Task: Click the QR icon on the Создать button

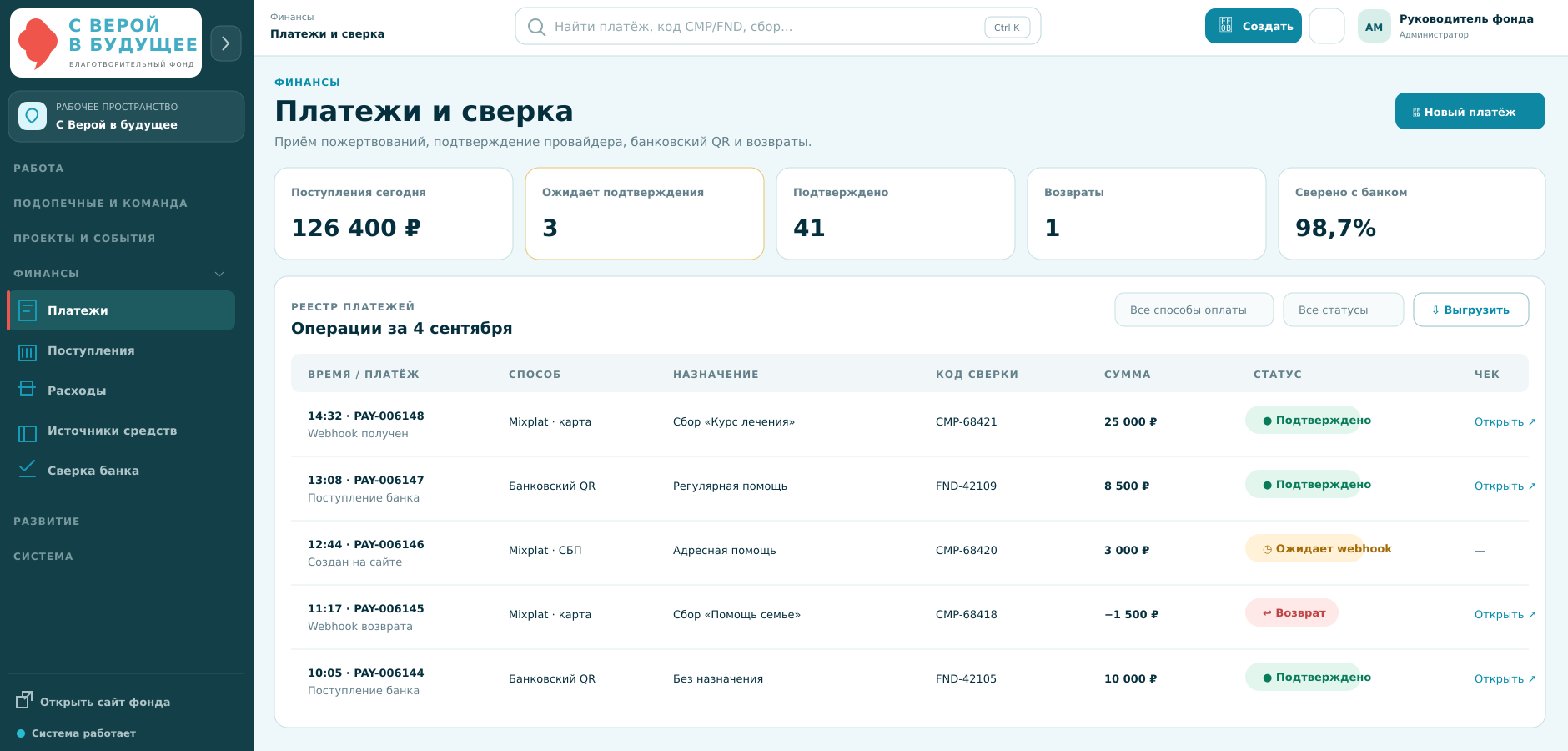Action: coord(1225,25)
